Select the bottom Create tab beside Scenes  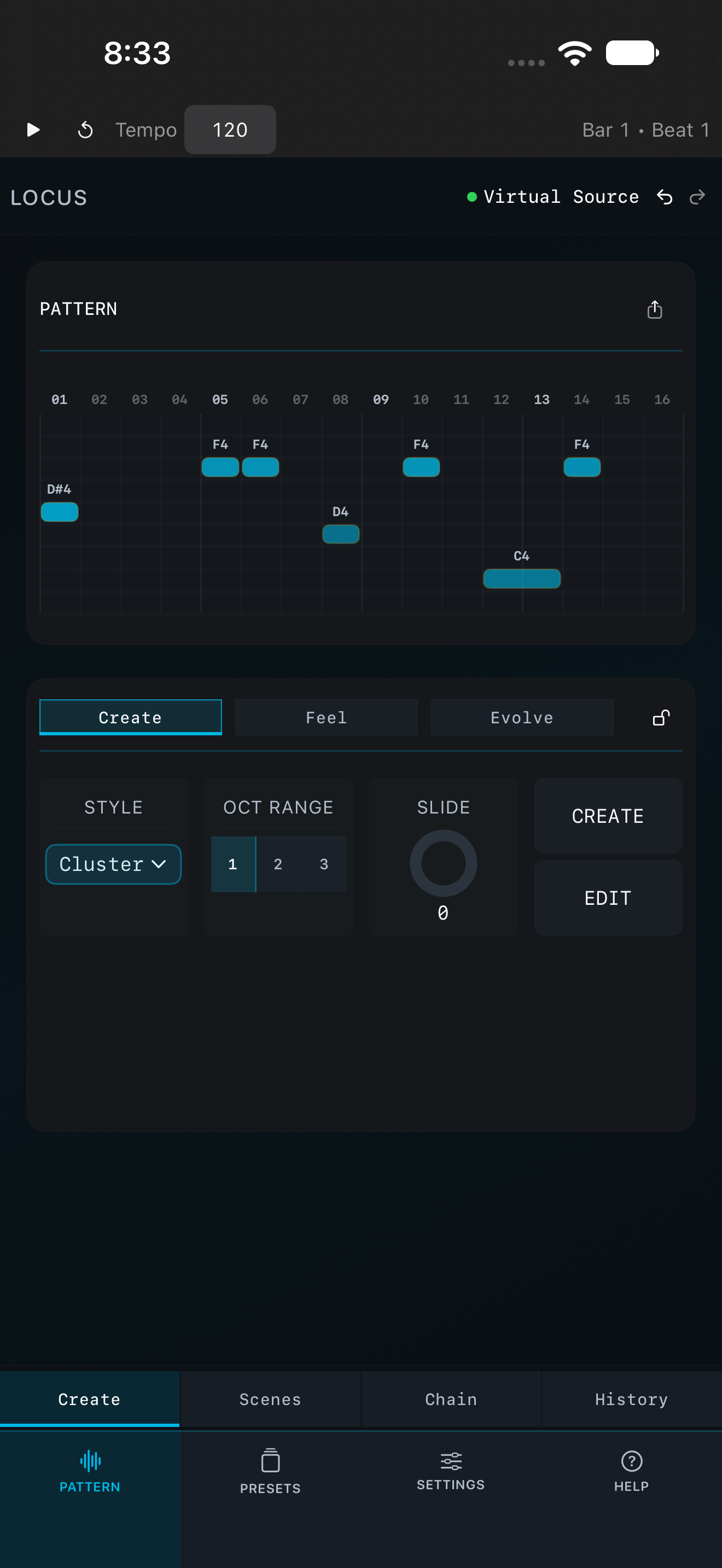tap(90, 1399)
